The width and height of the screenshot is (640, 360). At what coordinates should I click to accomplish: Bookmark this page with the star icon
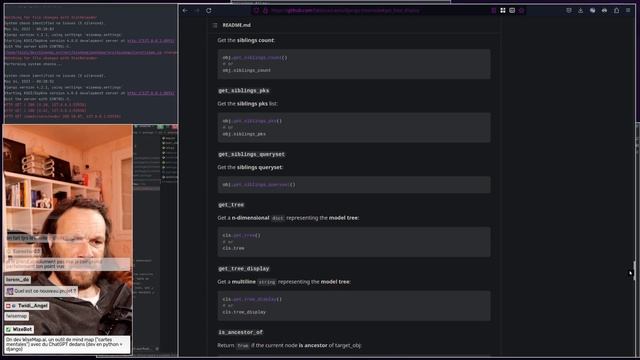(x=522, y=11)
